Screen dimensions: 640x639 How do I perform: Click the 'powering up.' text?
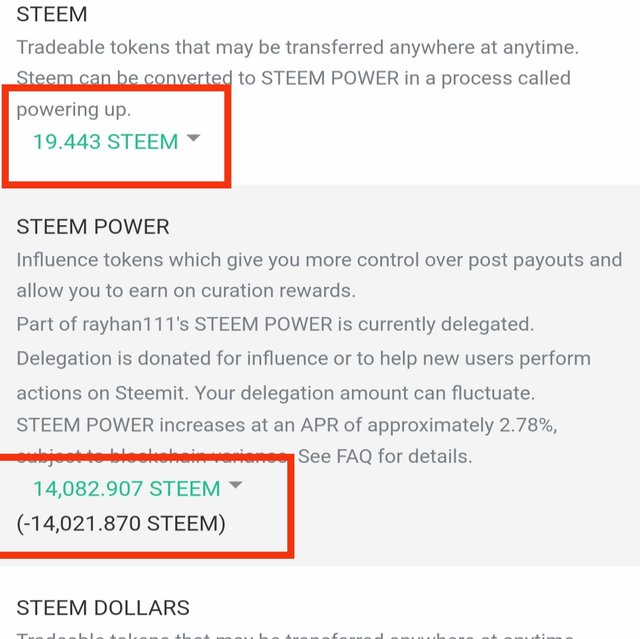click(74, 109)
